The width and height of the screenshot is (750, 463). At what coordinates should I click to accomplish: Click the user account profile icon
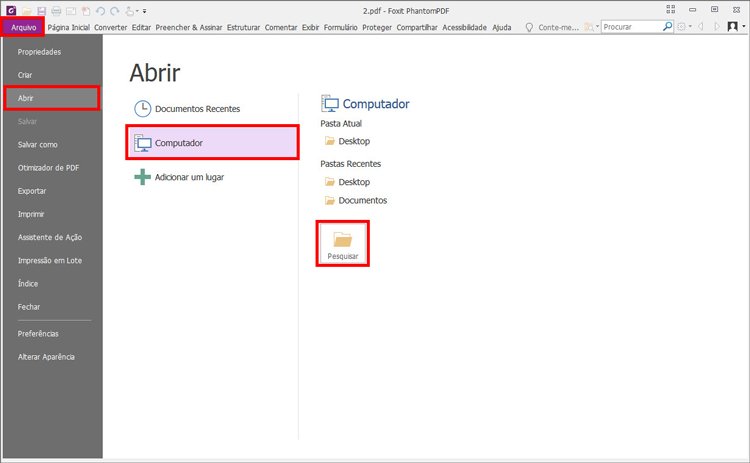pyautogui.click(x=732, y=27)
